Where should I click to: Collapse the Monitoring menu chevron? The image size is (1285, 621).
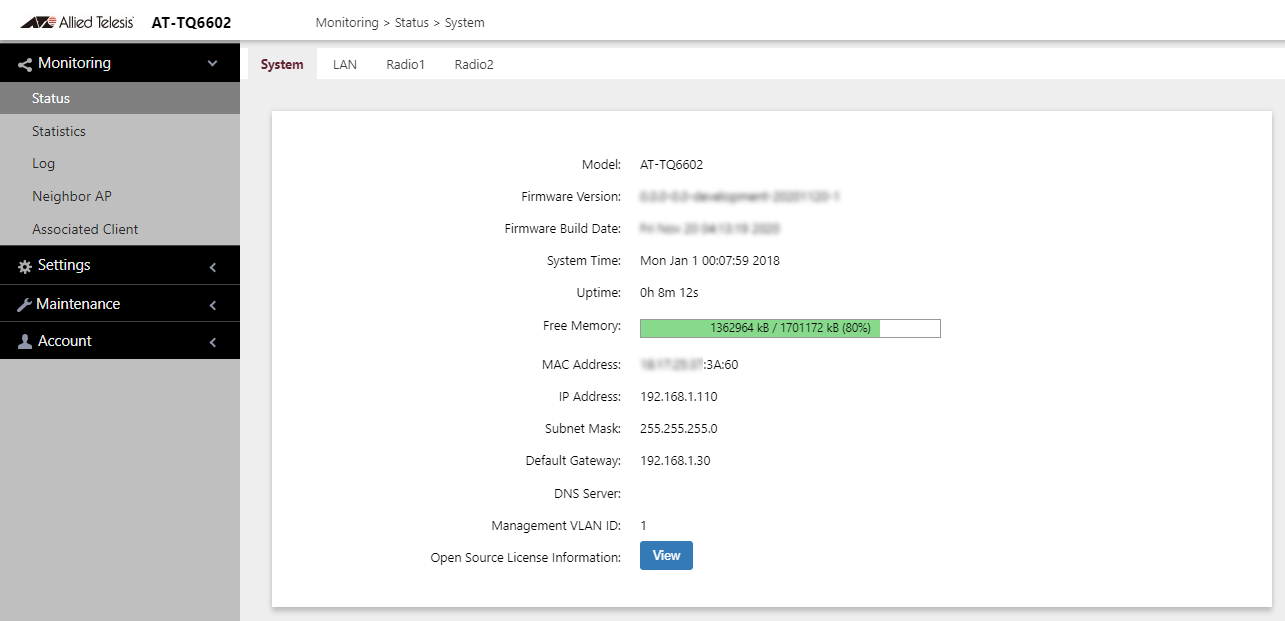(x=212, y=64)
